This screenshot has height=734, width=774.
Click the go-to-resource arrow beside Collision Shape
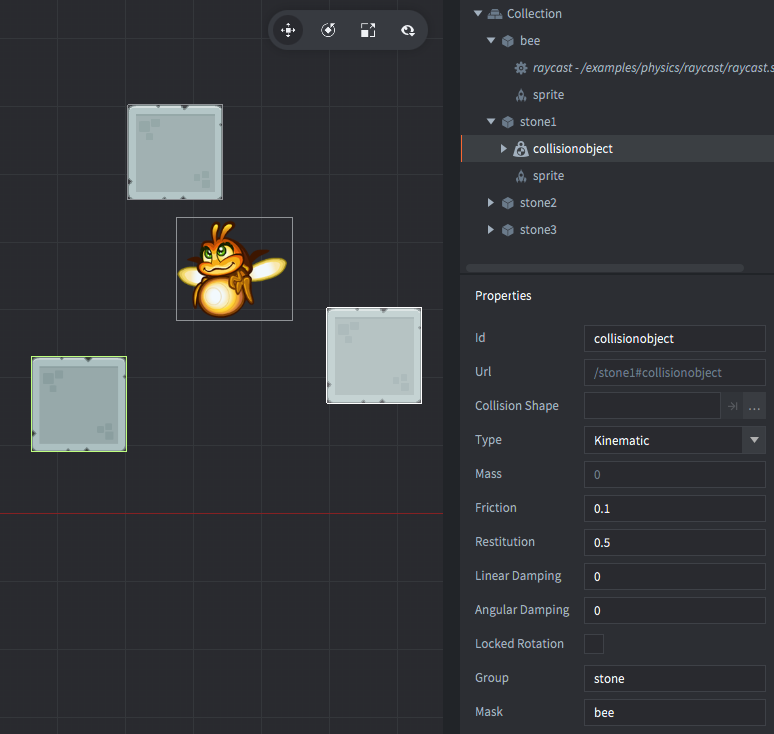(x=732, y=406)
